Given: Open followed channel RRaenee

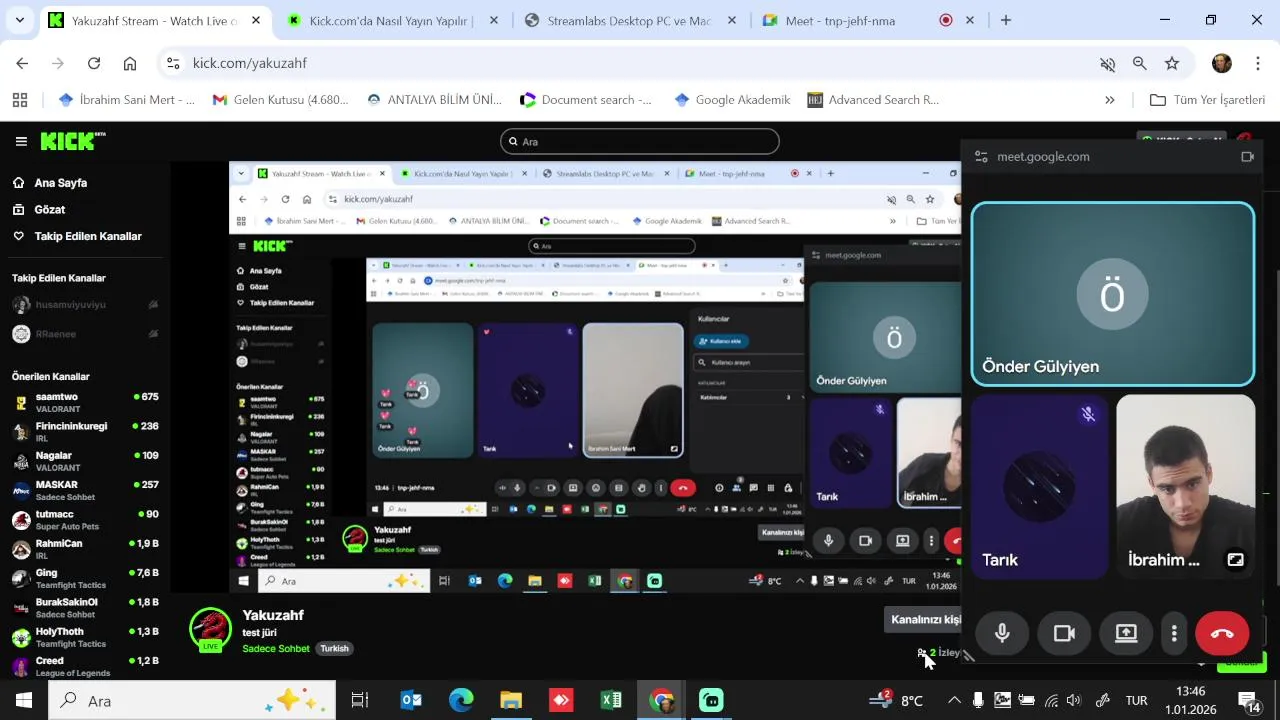Looking at the screenshot, I should (x=85, y=334).
